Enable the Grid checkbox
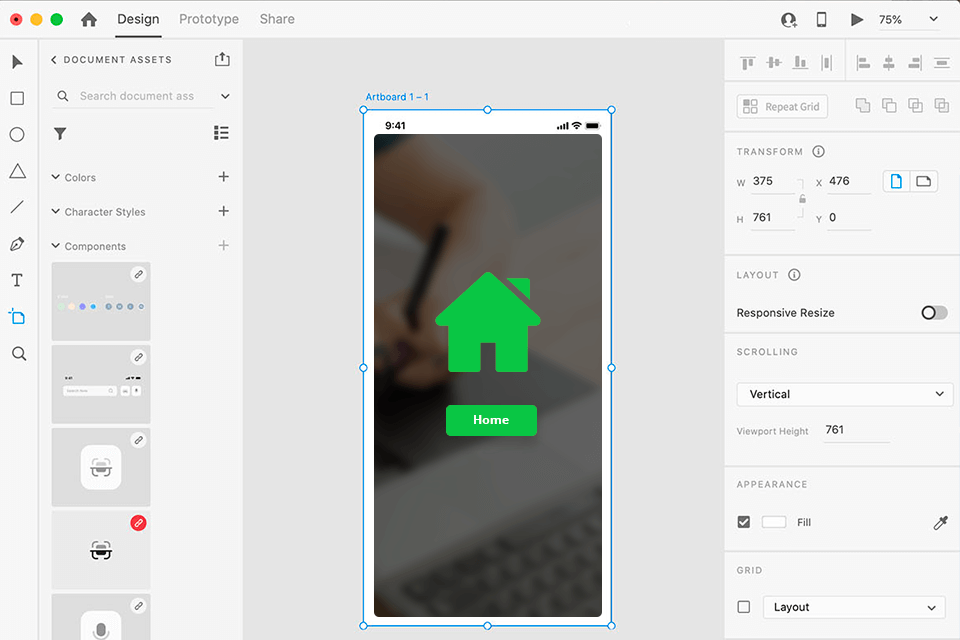This screenshot has width=960, height=640. (x=744, y=607)
